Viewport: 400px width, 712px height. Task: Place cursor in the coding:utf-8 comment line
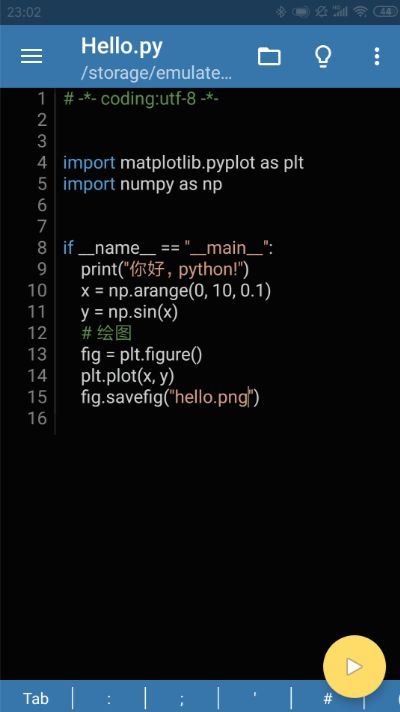click(x=141, y=99)
